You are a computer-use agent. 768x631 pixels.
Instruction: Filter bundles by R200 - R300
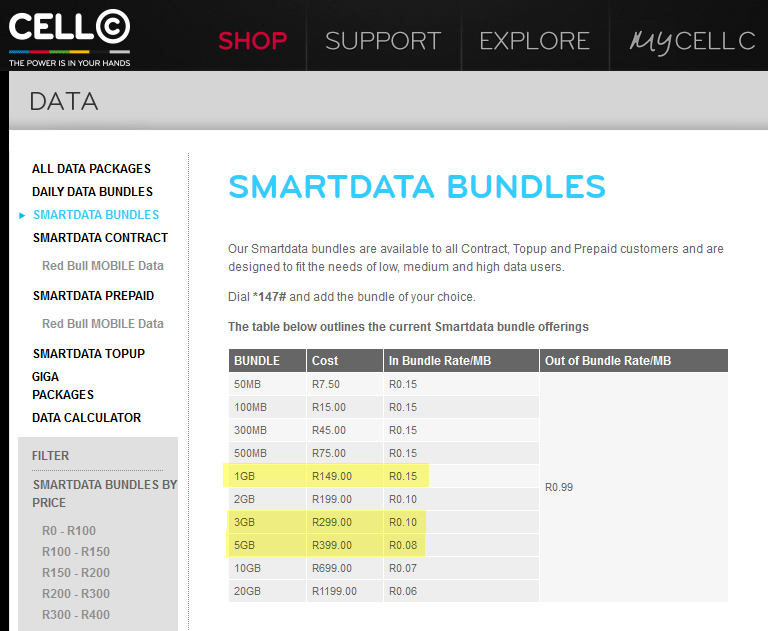click(x=76, y=594)
